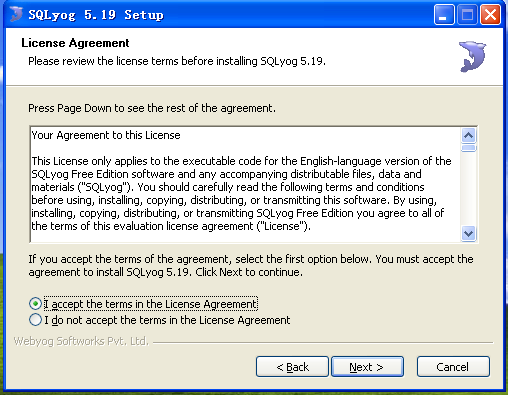
Task: Click the dolphin logo in the header
Action: [473, 56]
